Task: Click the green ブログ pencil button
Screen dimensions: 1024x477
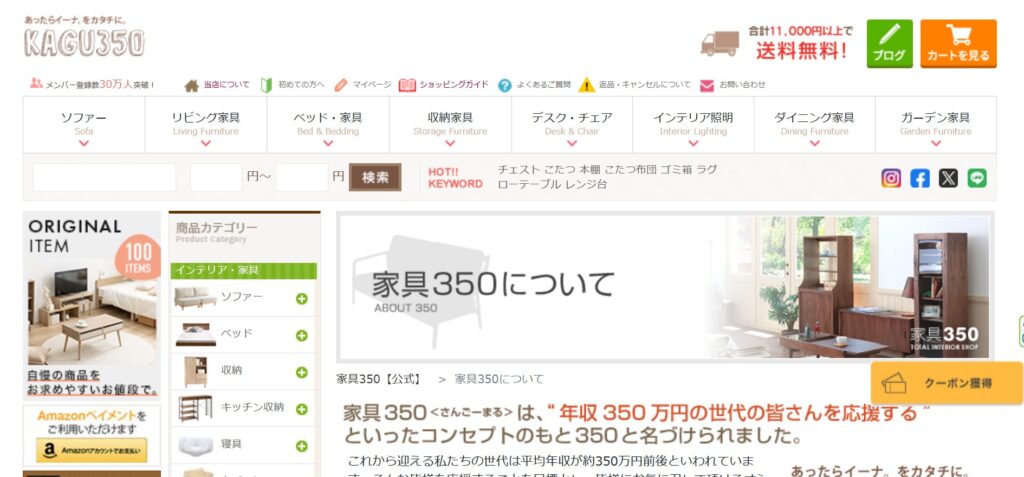Action: pos(889,43)
